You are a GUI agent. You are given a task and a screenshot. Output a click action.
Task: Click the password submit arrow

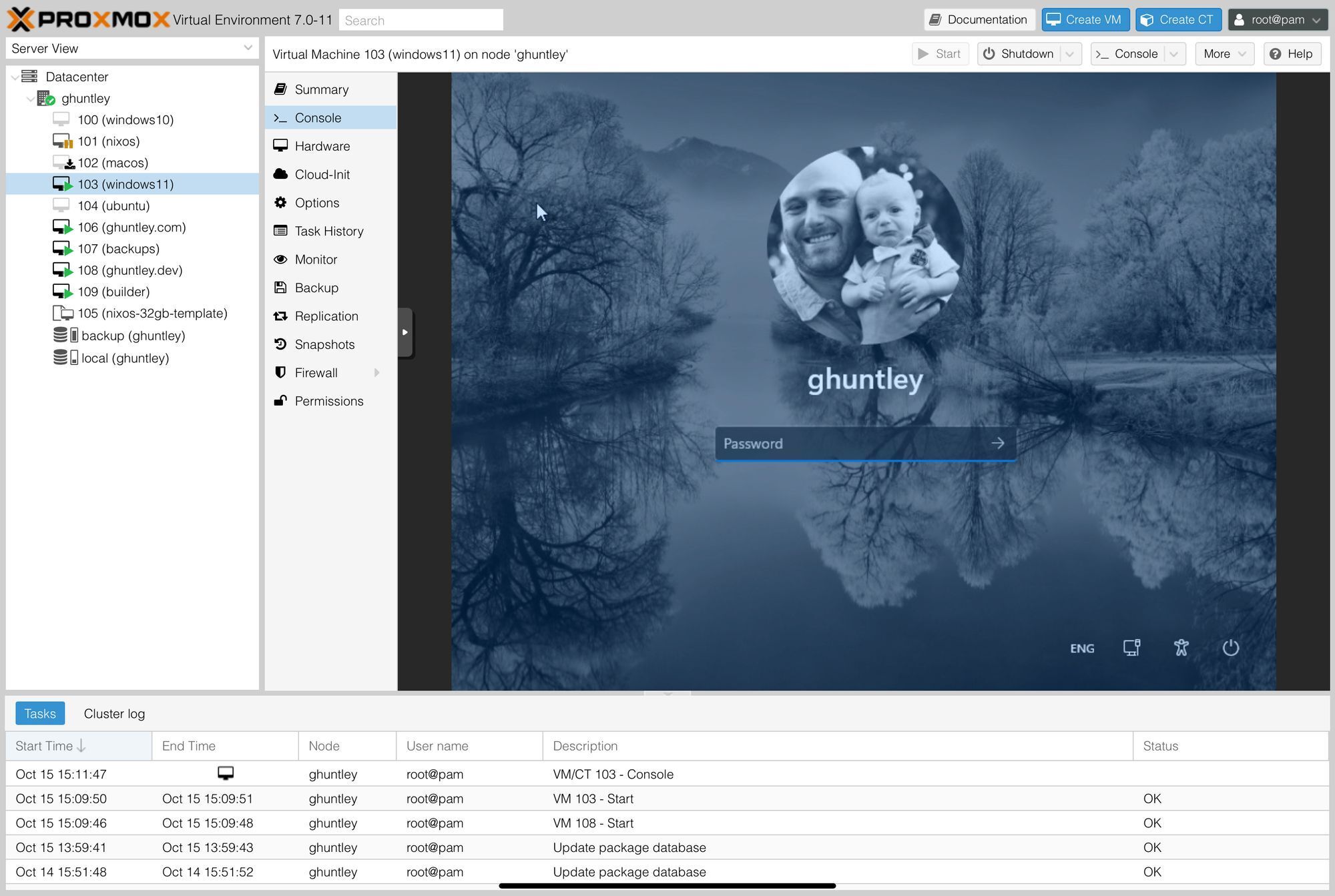coord(997,443)
